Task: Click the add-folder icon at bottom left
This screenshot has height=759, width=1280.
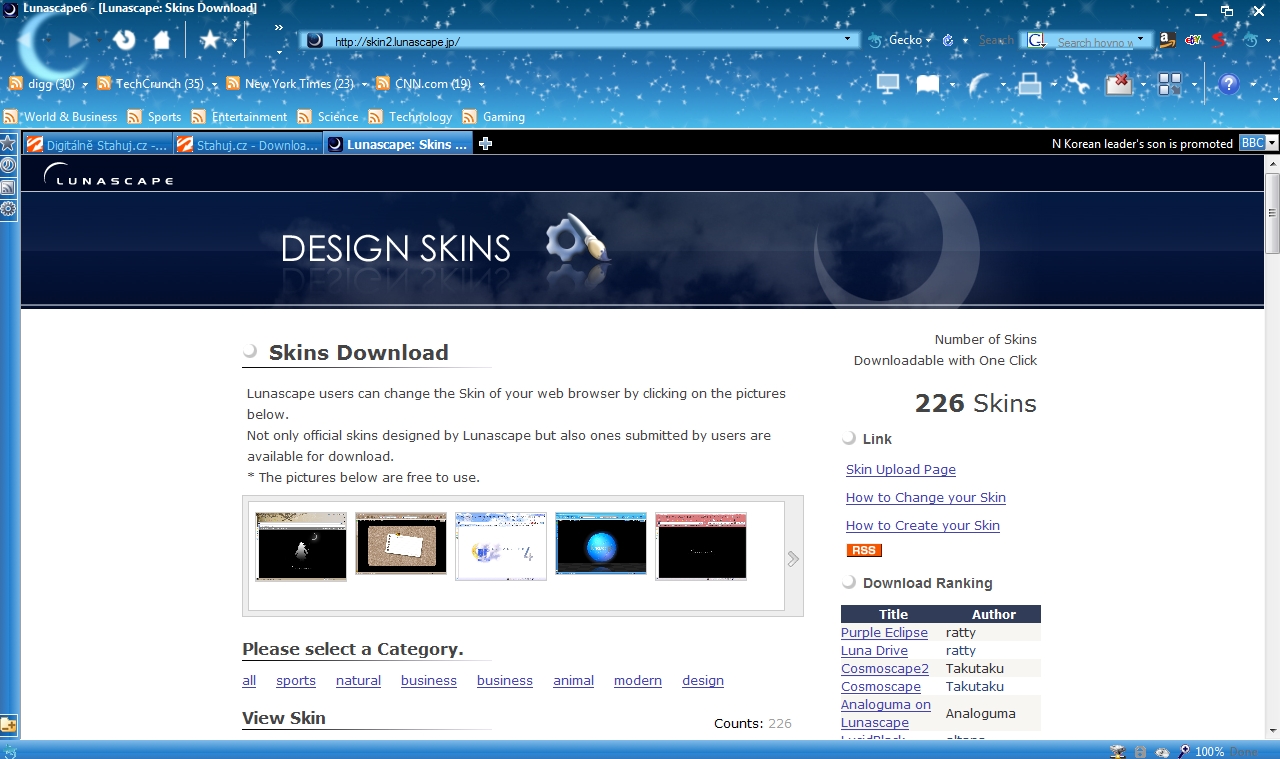Action: 8,725
